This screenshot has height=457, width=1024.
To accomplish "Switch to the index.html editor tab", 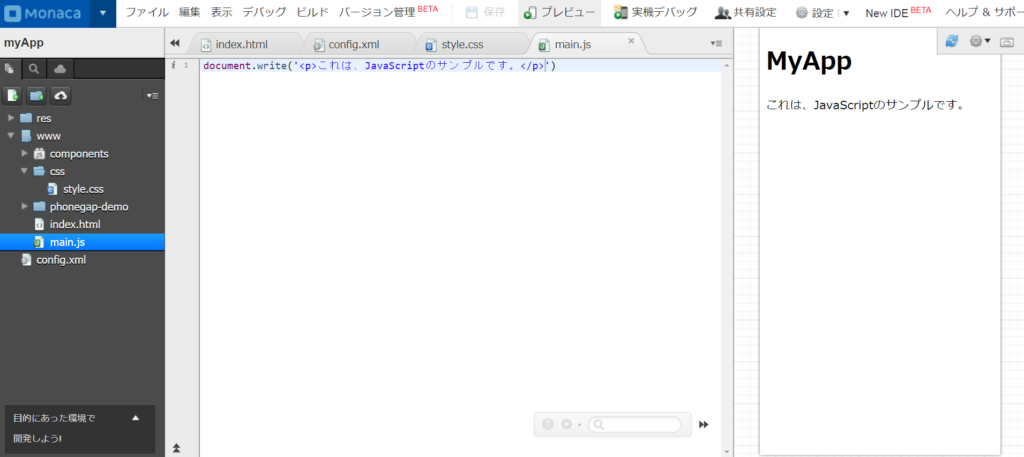I will pyautogui.click(x=240, y=45).
